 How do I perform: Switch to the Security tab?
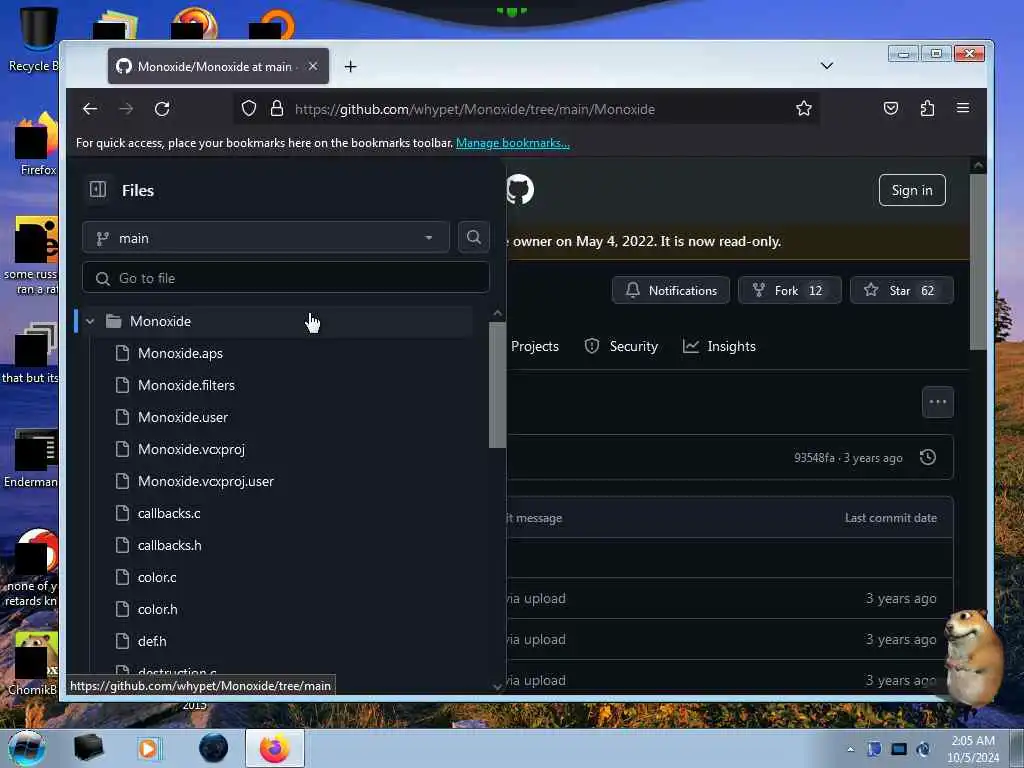[x=621, y=347]
